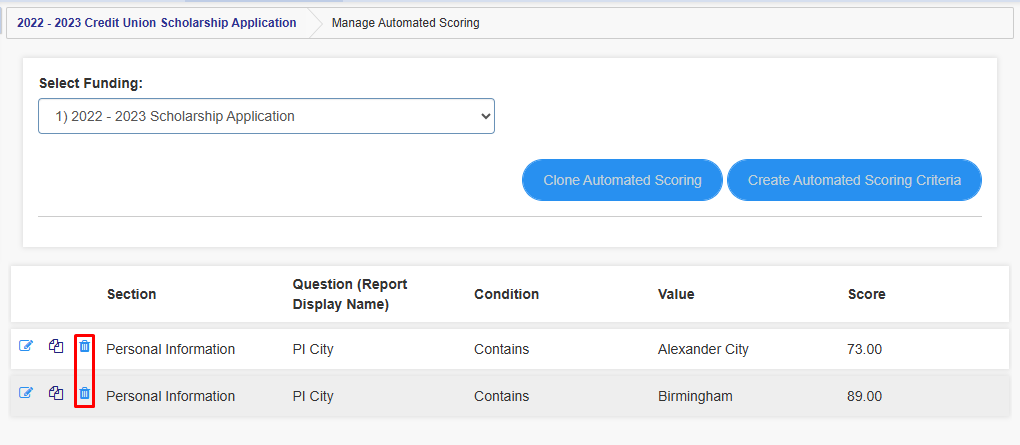The image size is (1020, 445).
Task: Click the Value column header
Action: tap(676, 294)
